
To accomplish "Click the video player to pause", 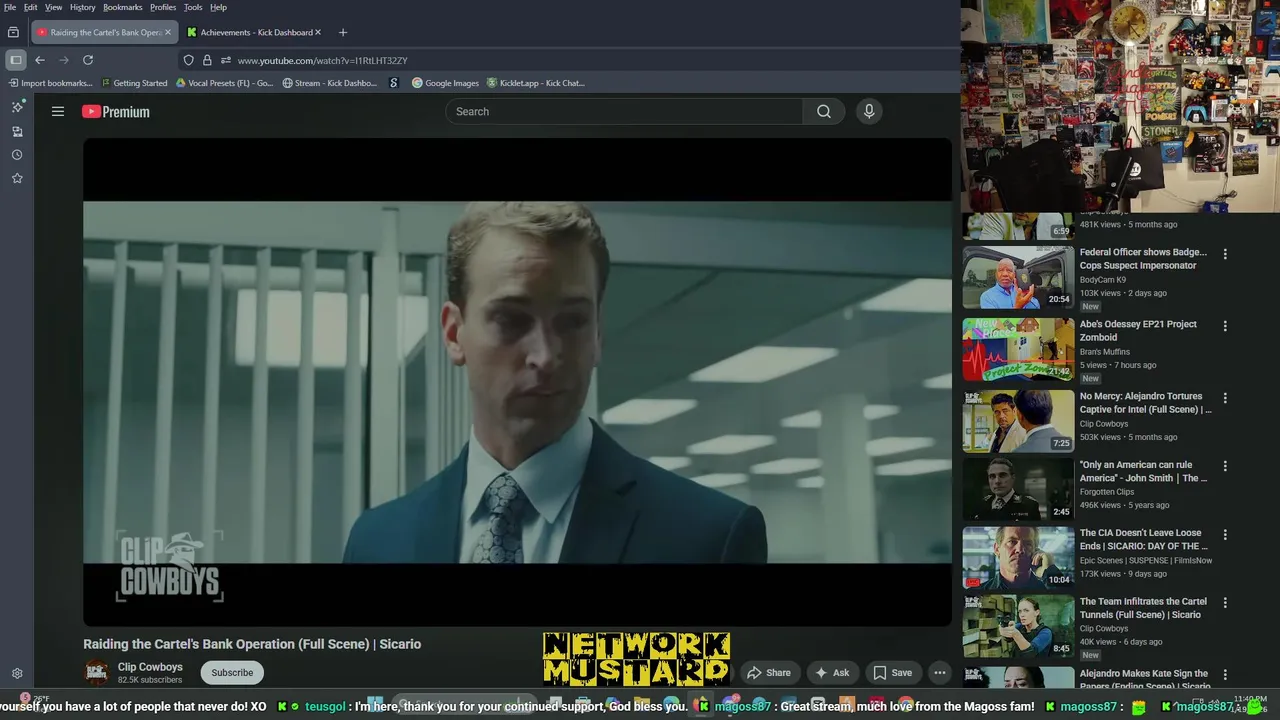I will tap(517, 382).
